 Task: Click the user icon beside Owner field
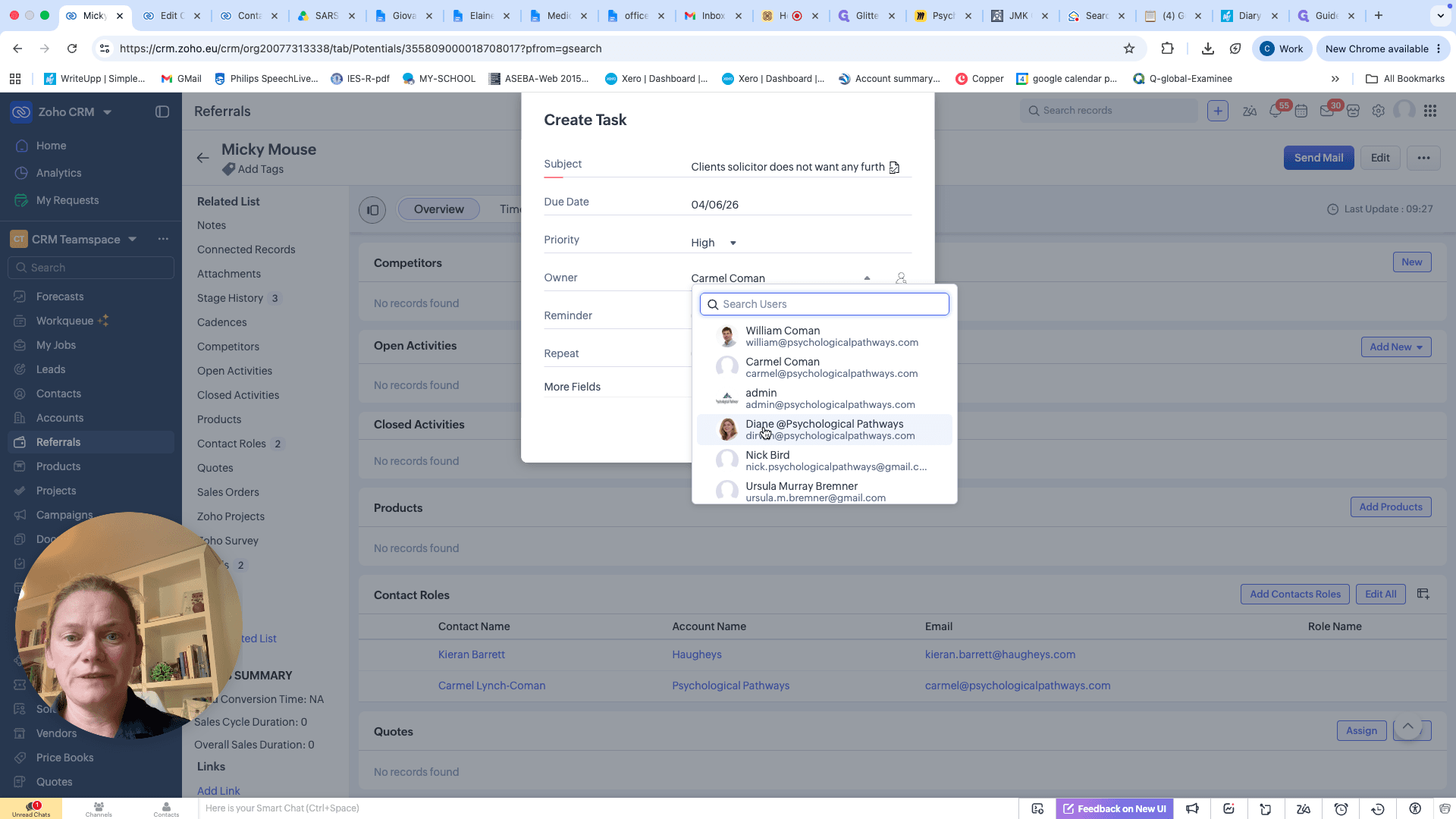901,278
